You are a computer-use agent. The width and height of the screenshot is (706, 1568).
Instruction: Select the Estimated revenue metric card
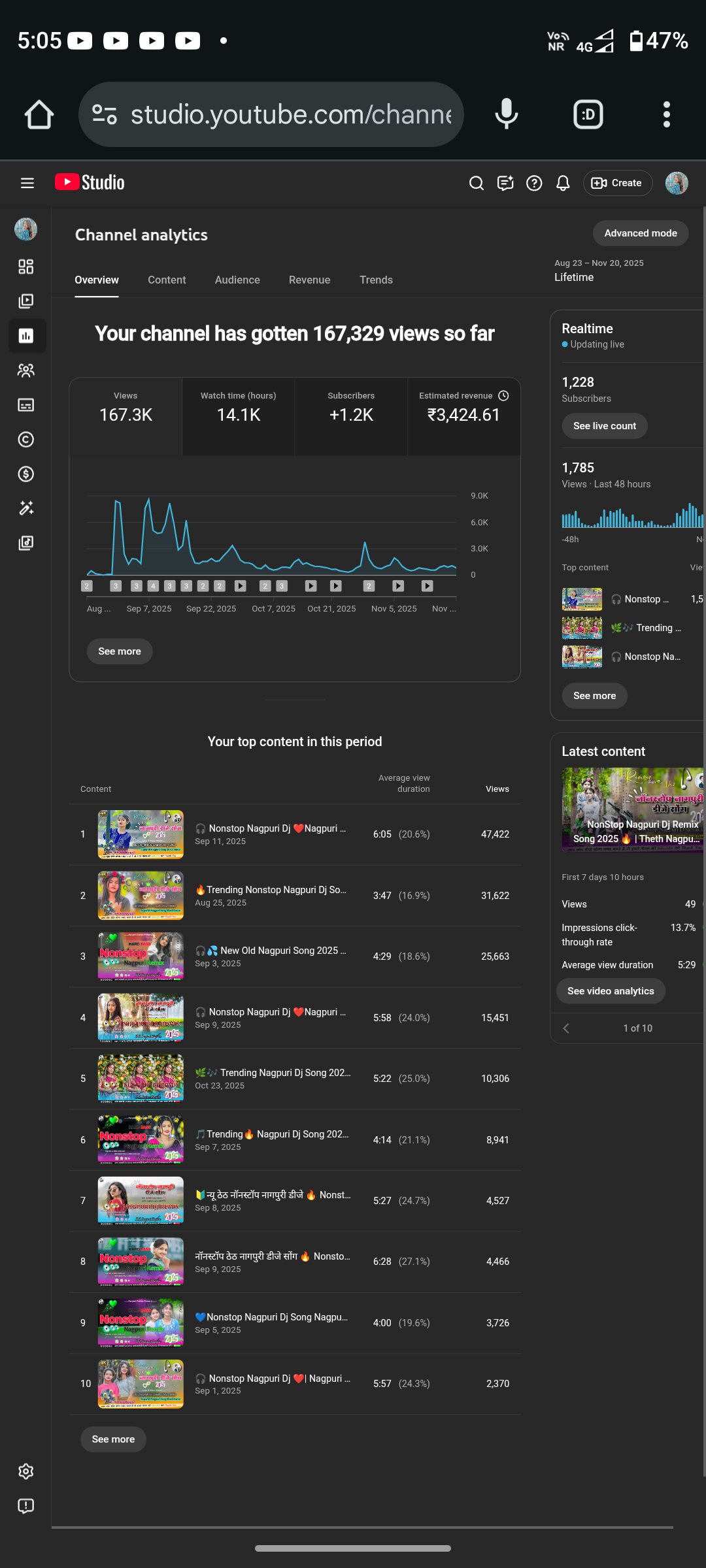463,408
